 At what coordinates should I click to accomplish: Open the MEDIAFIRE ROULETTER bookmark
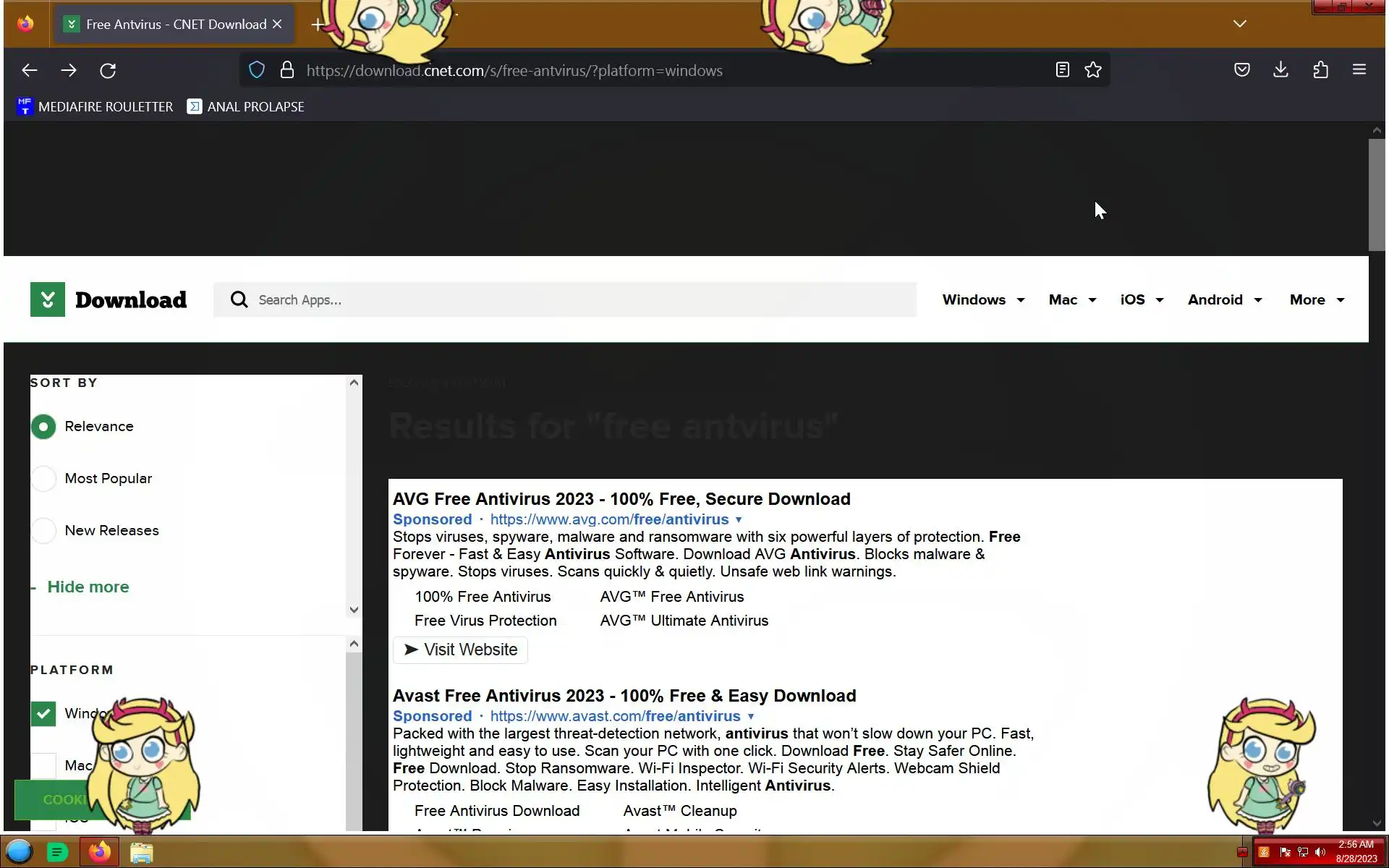[95, 107]
